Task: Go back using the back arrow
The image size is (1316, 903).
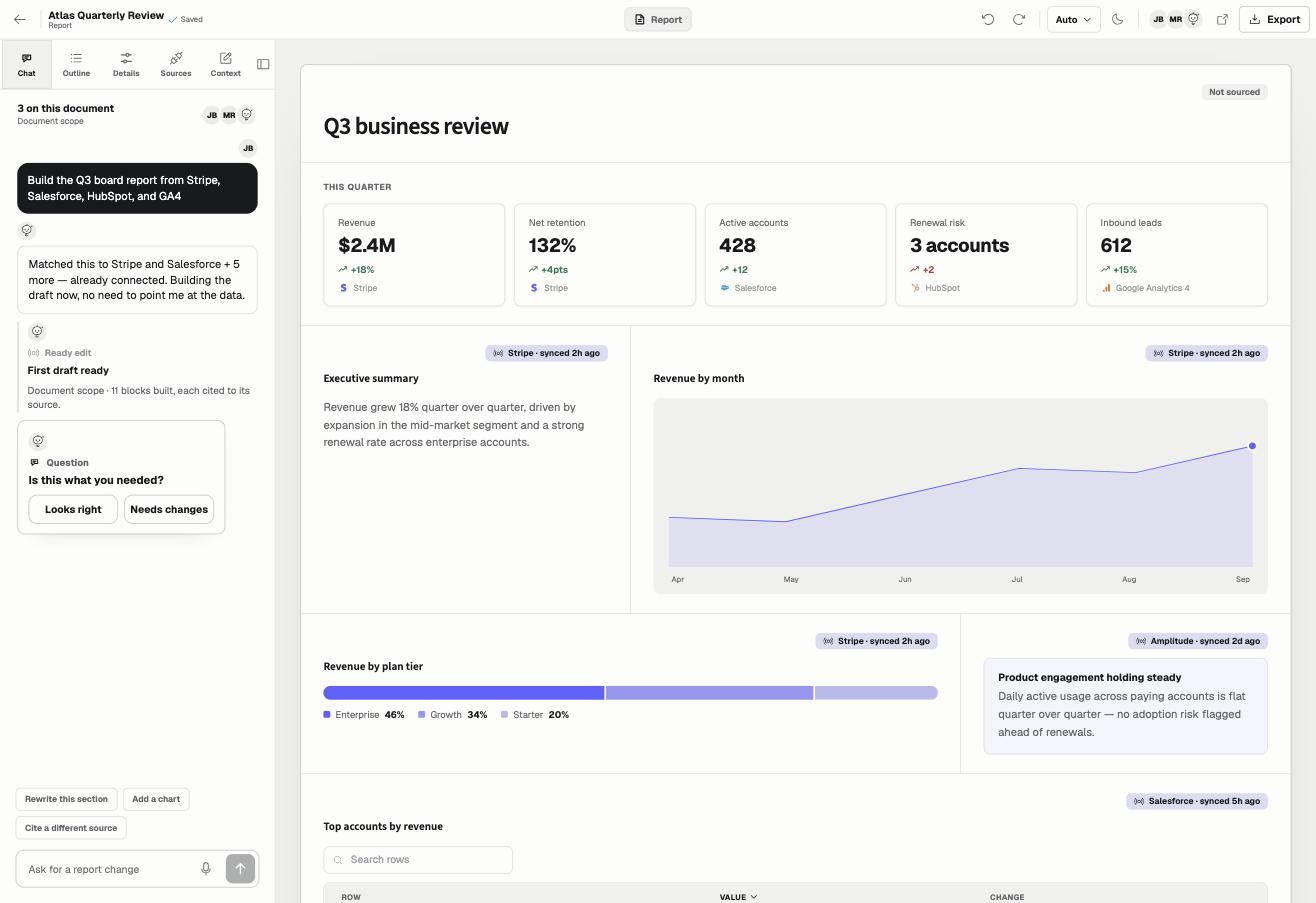Action: 20,19
